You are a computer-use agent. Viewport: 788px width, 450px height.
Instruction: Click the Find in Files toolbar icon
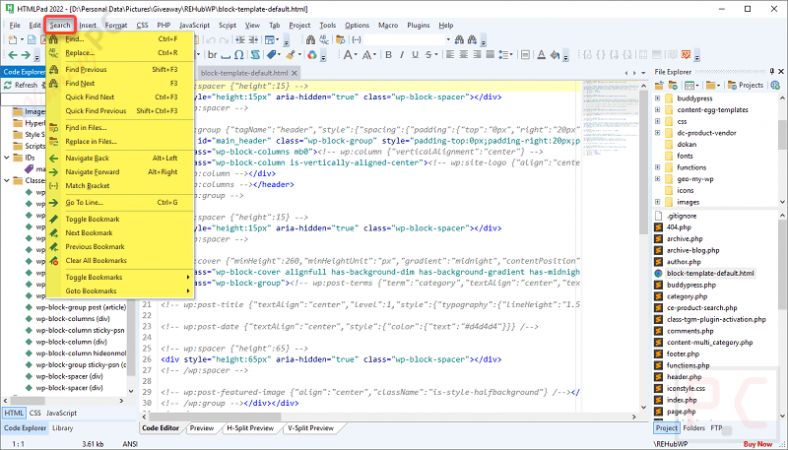point(341,40)
